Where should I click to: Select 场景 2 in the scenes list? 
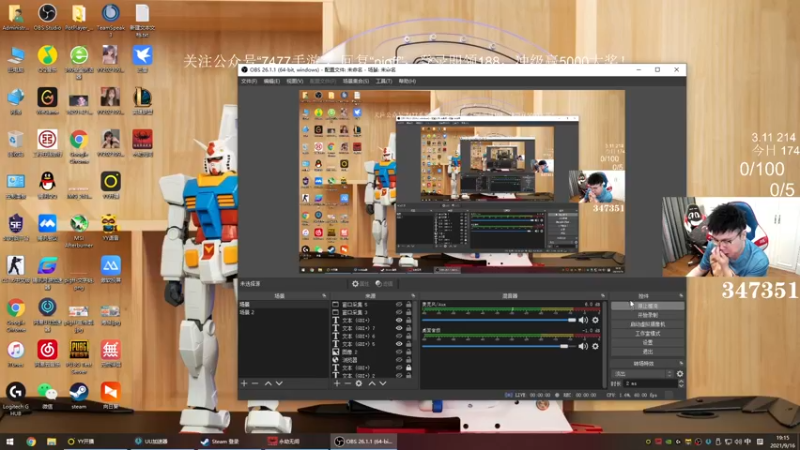284,312
